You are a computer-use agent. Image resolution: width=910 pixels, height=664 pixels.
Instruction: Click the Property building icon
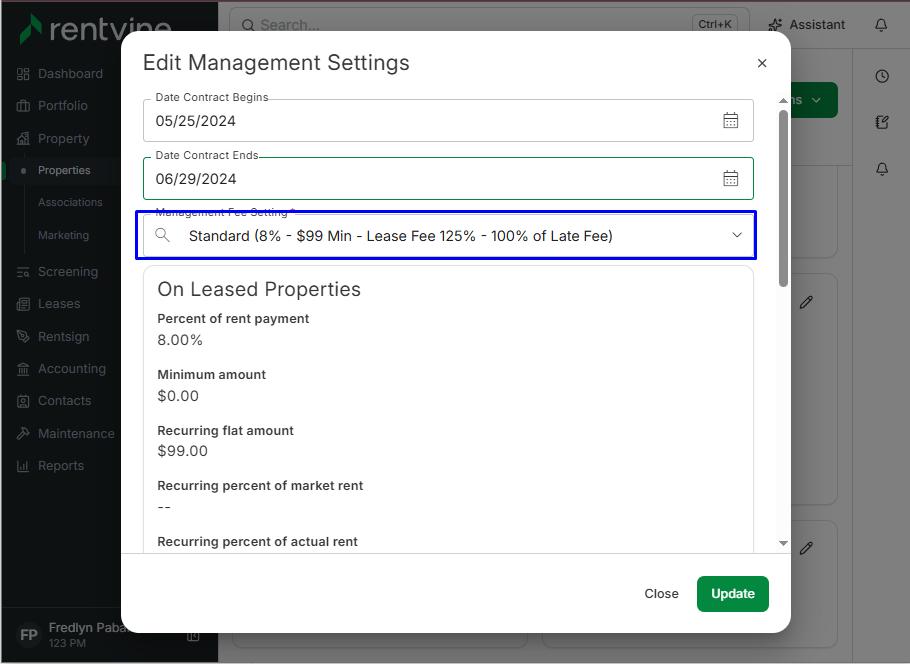pos(23,138)
